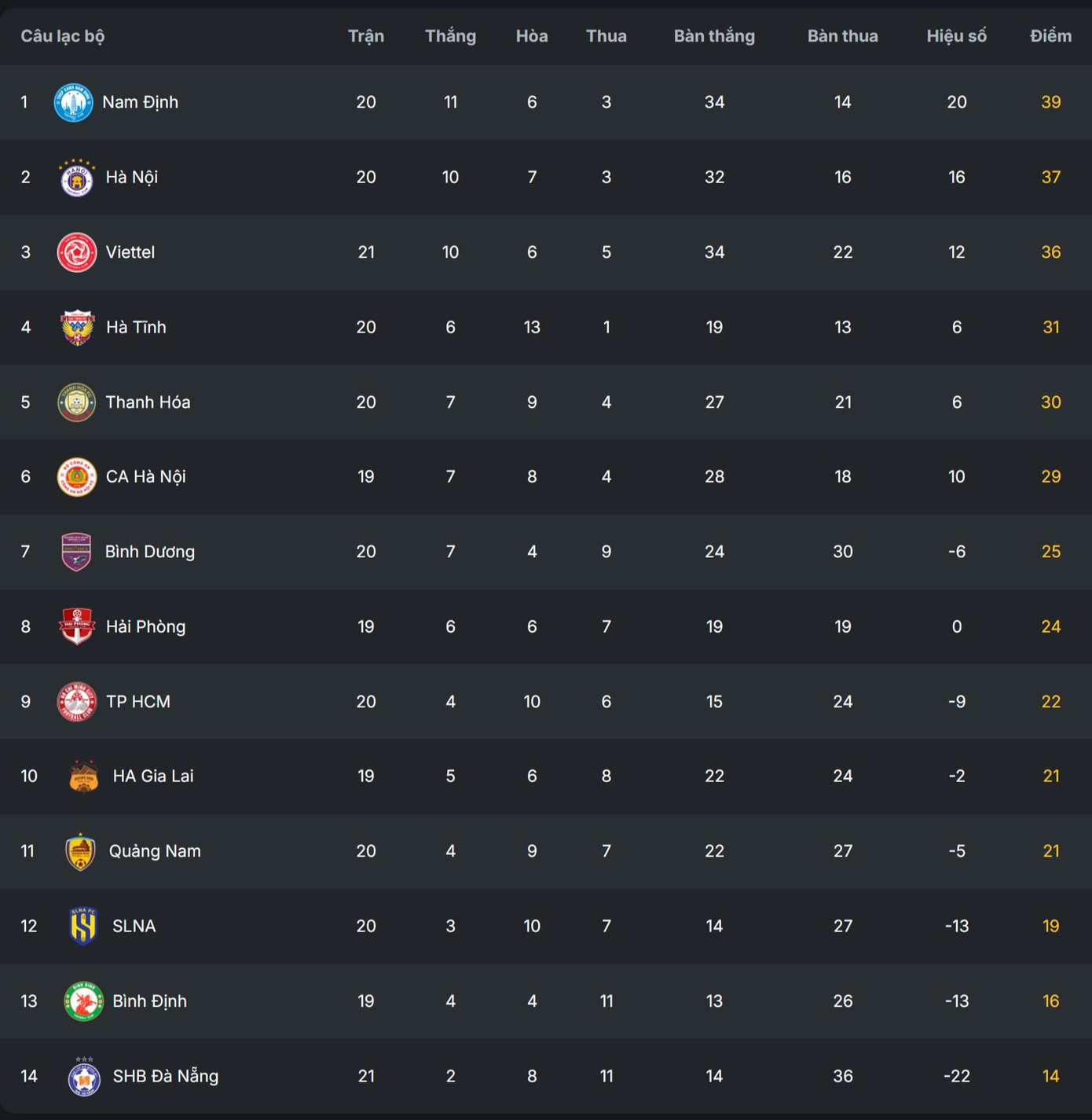Click the Hà Tĩnh team badge
1092x1120 pixels.
77,328
